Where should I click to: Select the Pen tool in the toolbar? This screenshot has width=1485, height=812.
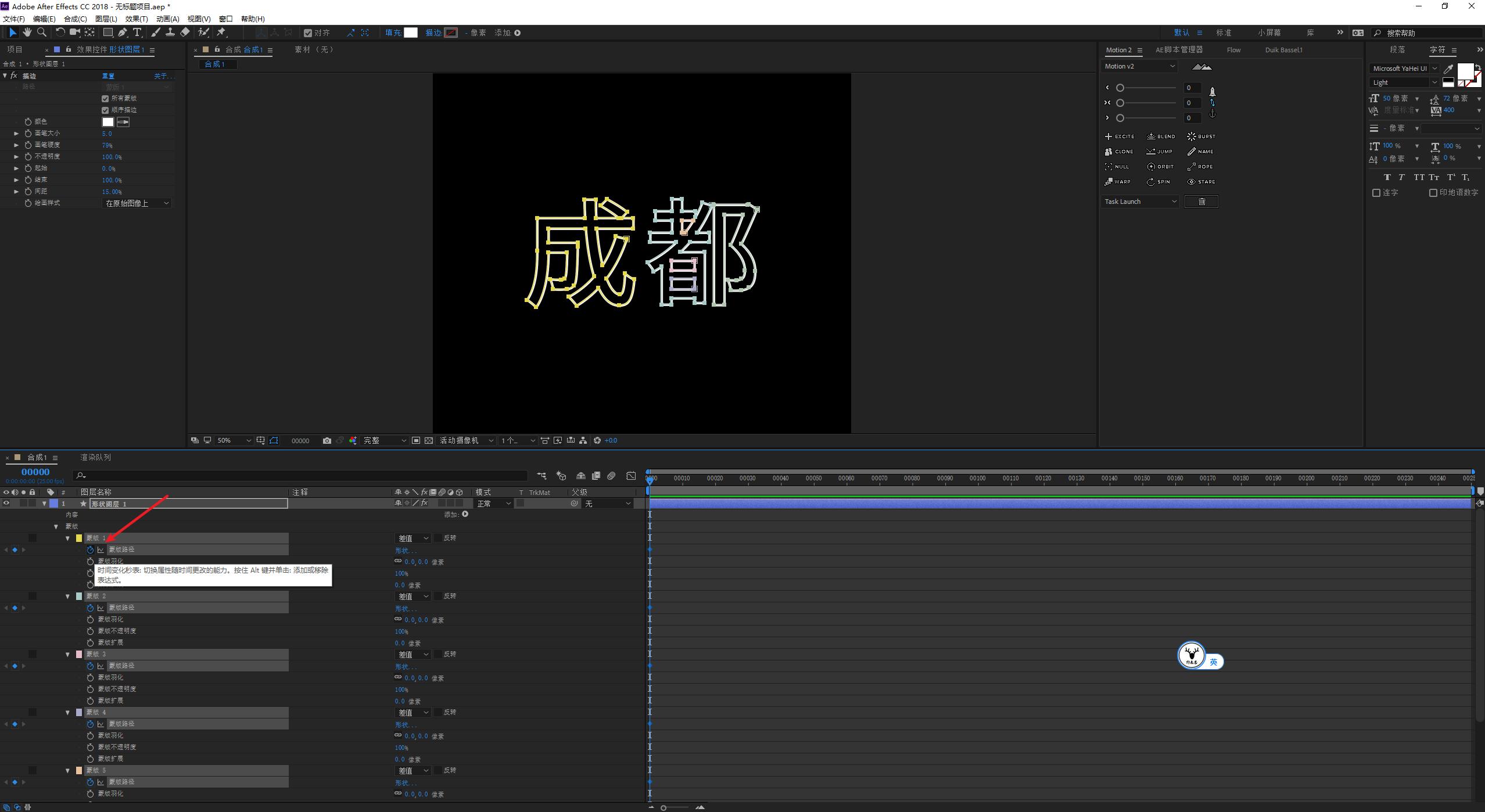point(122,33)
